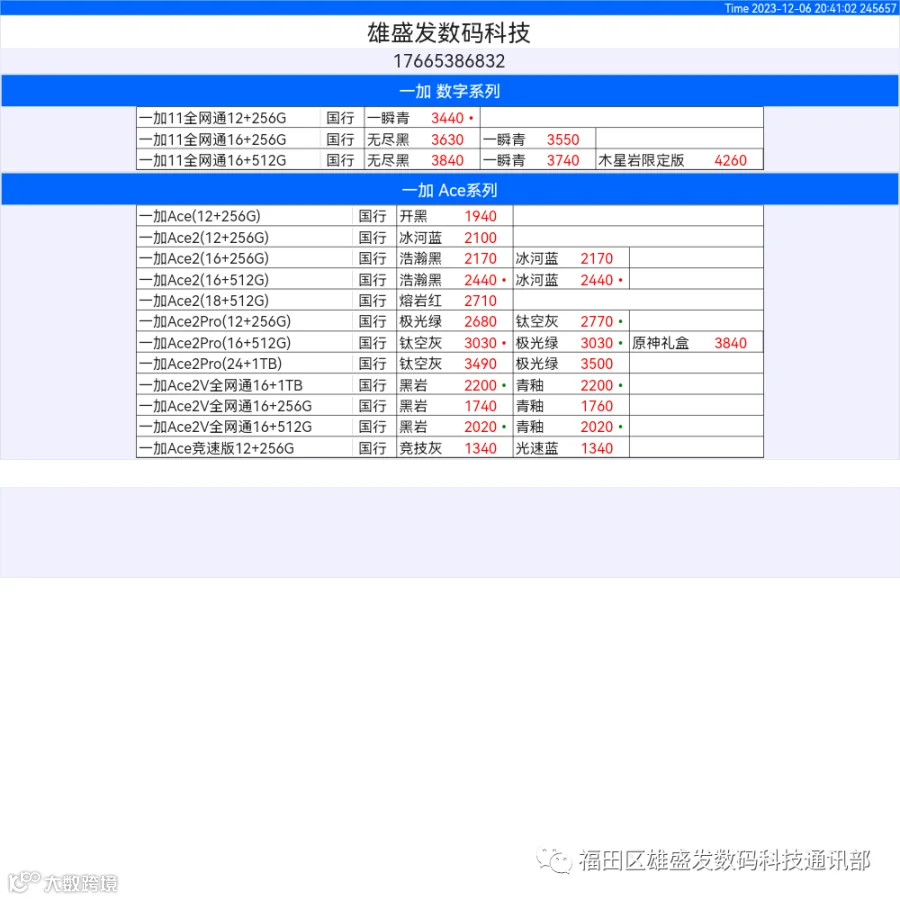Click the 浩瀚黑 price 2170
The width and height of the screenshot is (900, 900).
tap(480, 258)
